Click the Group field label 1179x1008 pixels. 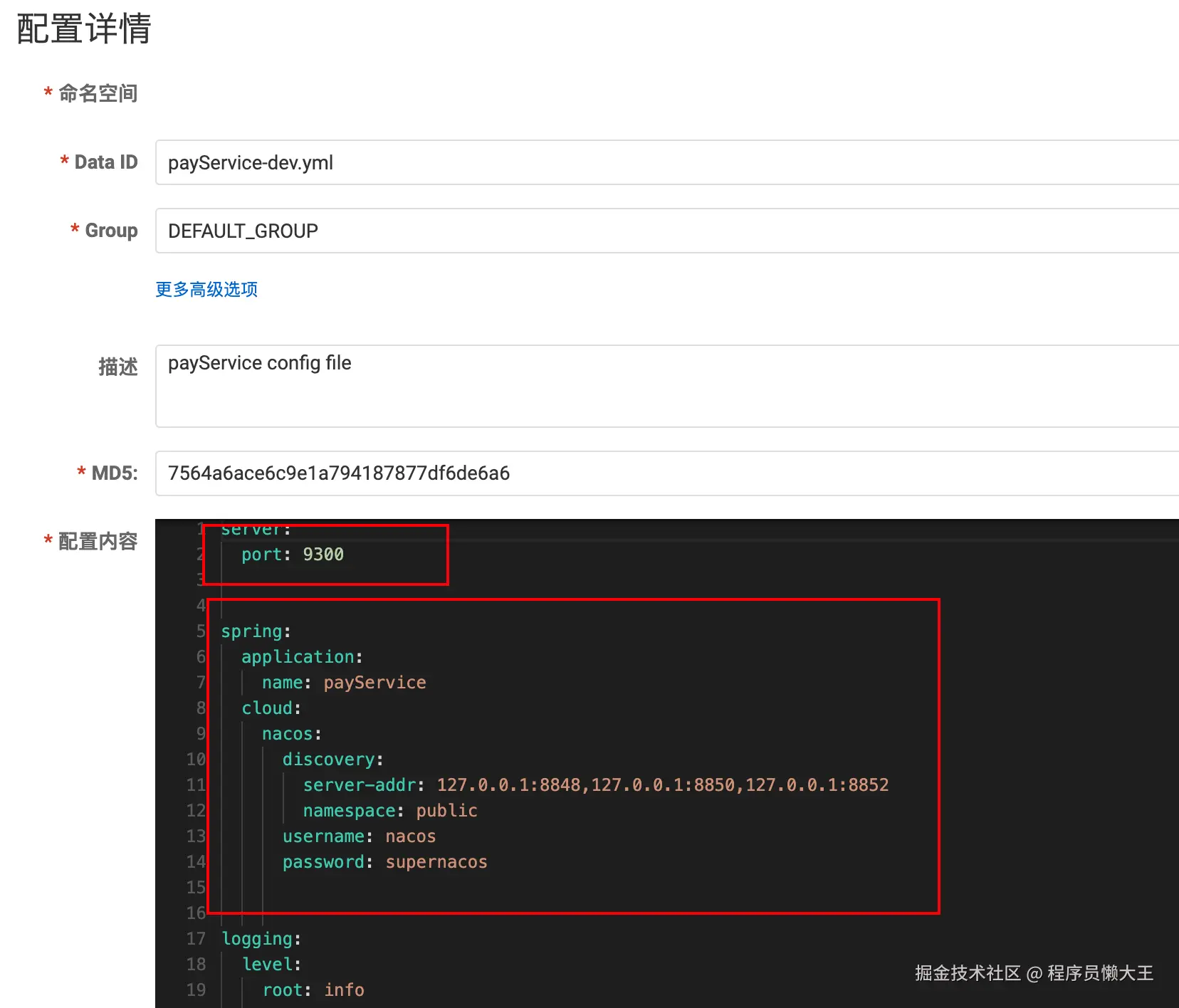pos(111,231)
